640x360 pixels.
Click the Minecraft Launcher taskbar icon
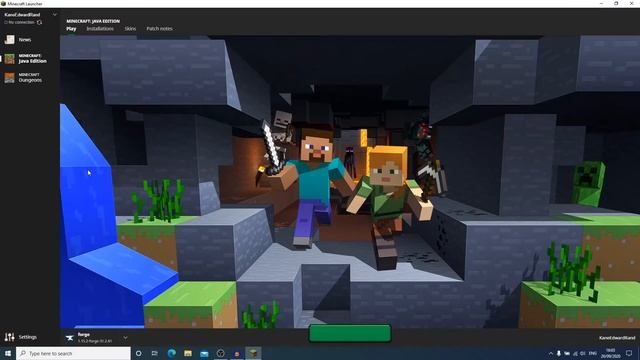(x=253, y=353)
